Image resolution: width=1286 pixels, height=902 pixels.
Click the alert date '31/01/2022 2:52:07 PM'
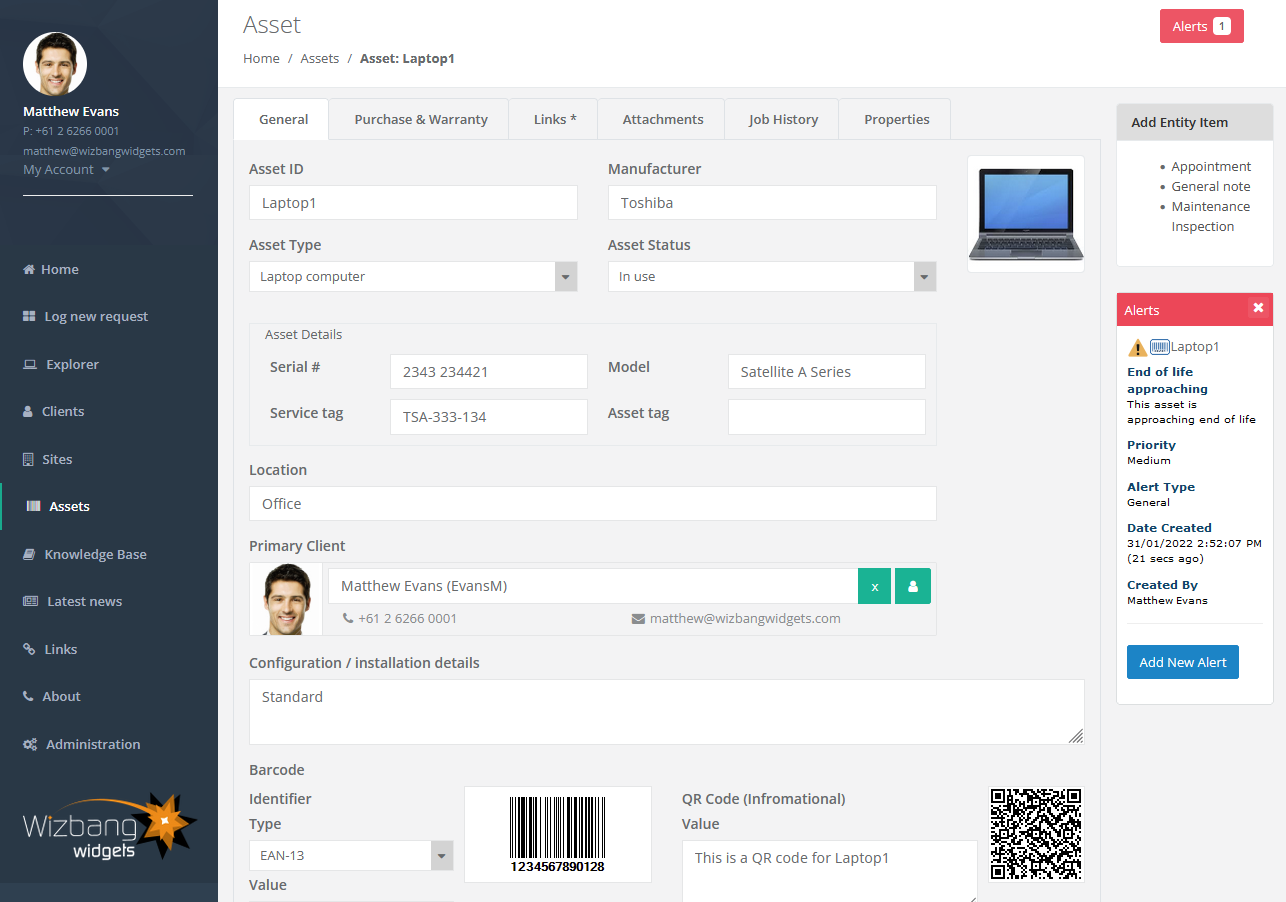[x=1194, y=544]
